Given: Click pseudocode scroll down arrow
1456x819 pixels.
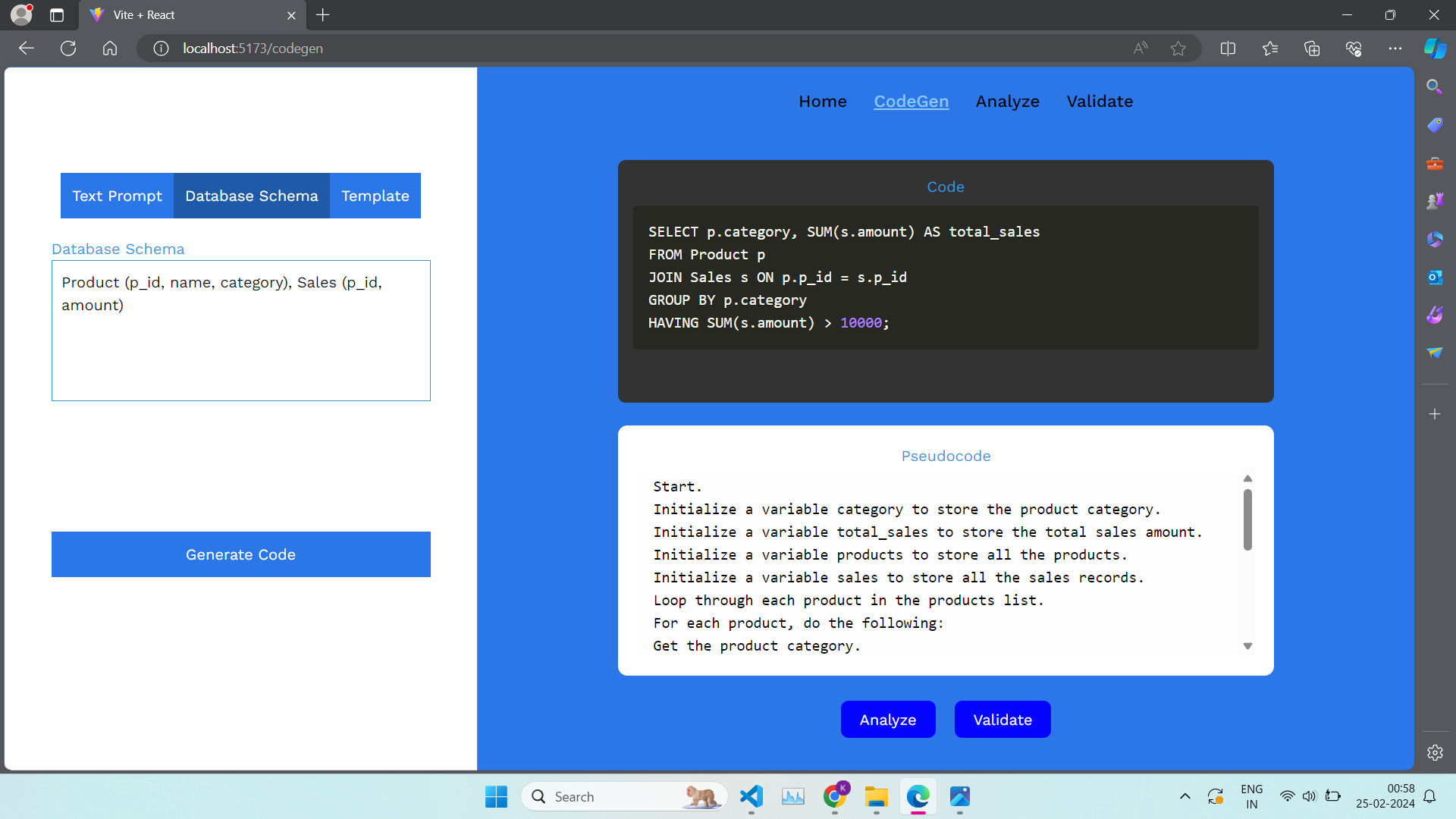Looking at the screenshot, I should pyautogui.click(x=1247, y=646).
